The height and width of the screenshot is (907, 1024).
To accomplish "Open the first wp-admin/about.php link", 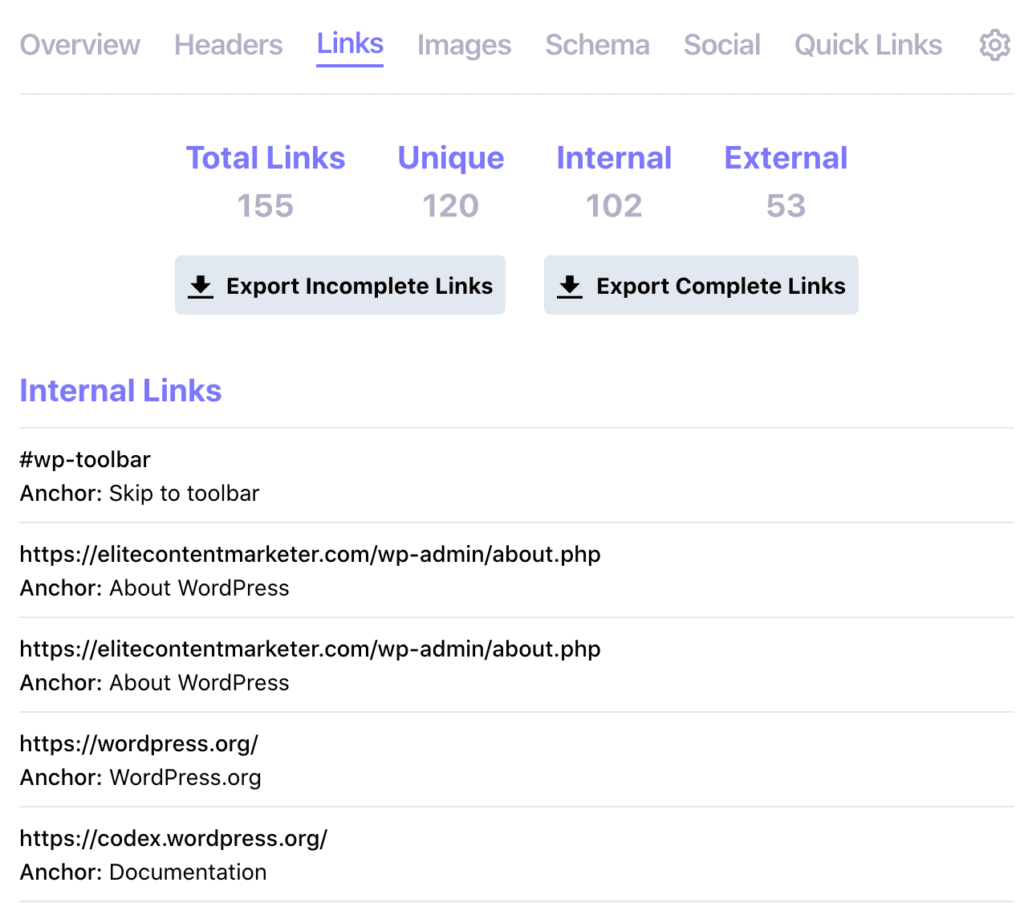I will [x=310, y=554].
